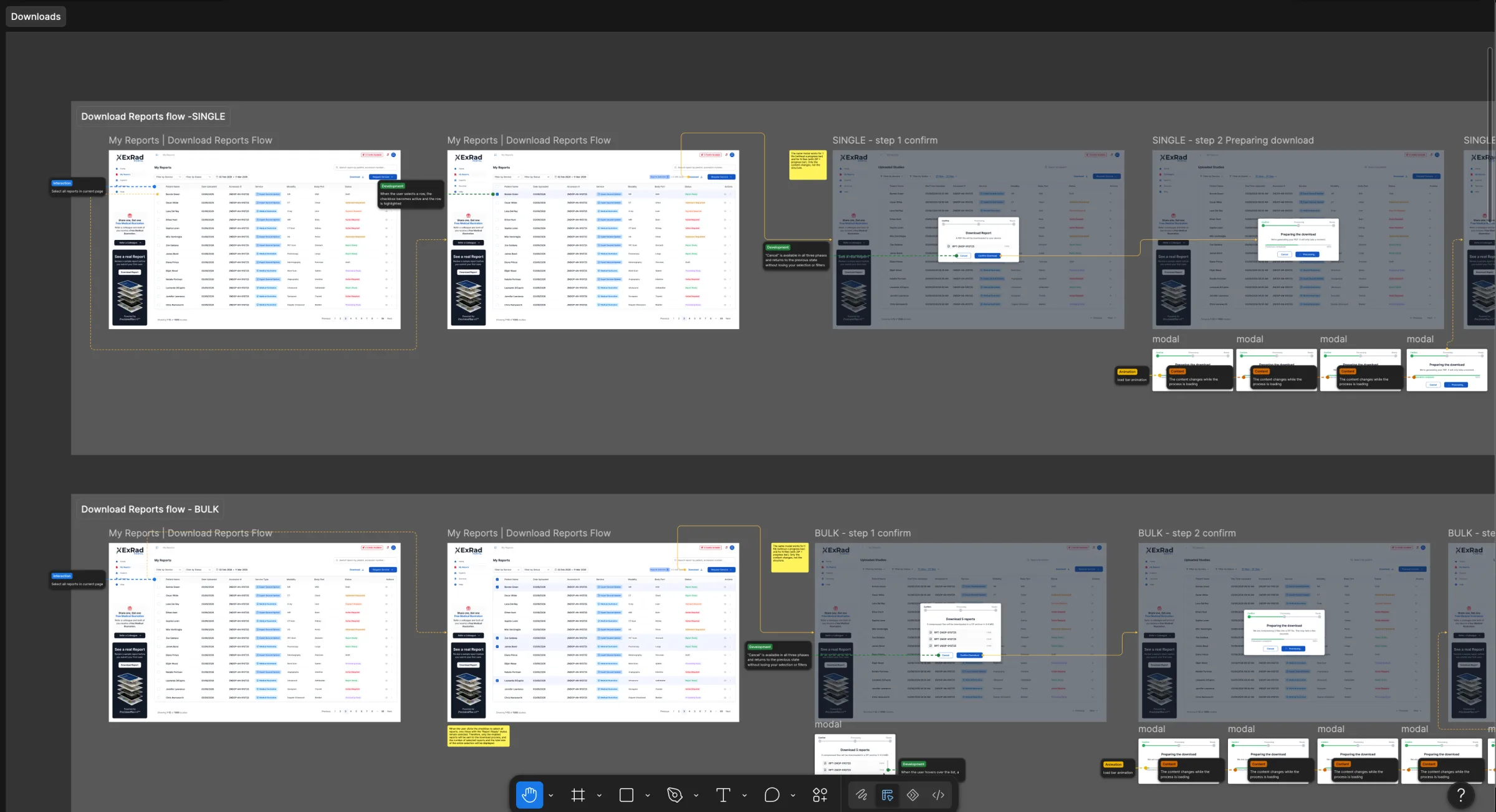Select the Frame tool
The image size is (1496, 812).
click(578, 795)
